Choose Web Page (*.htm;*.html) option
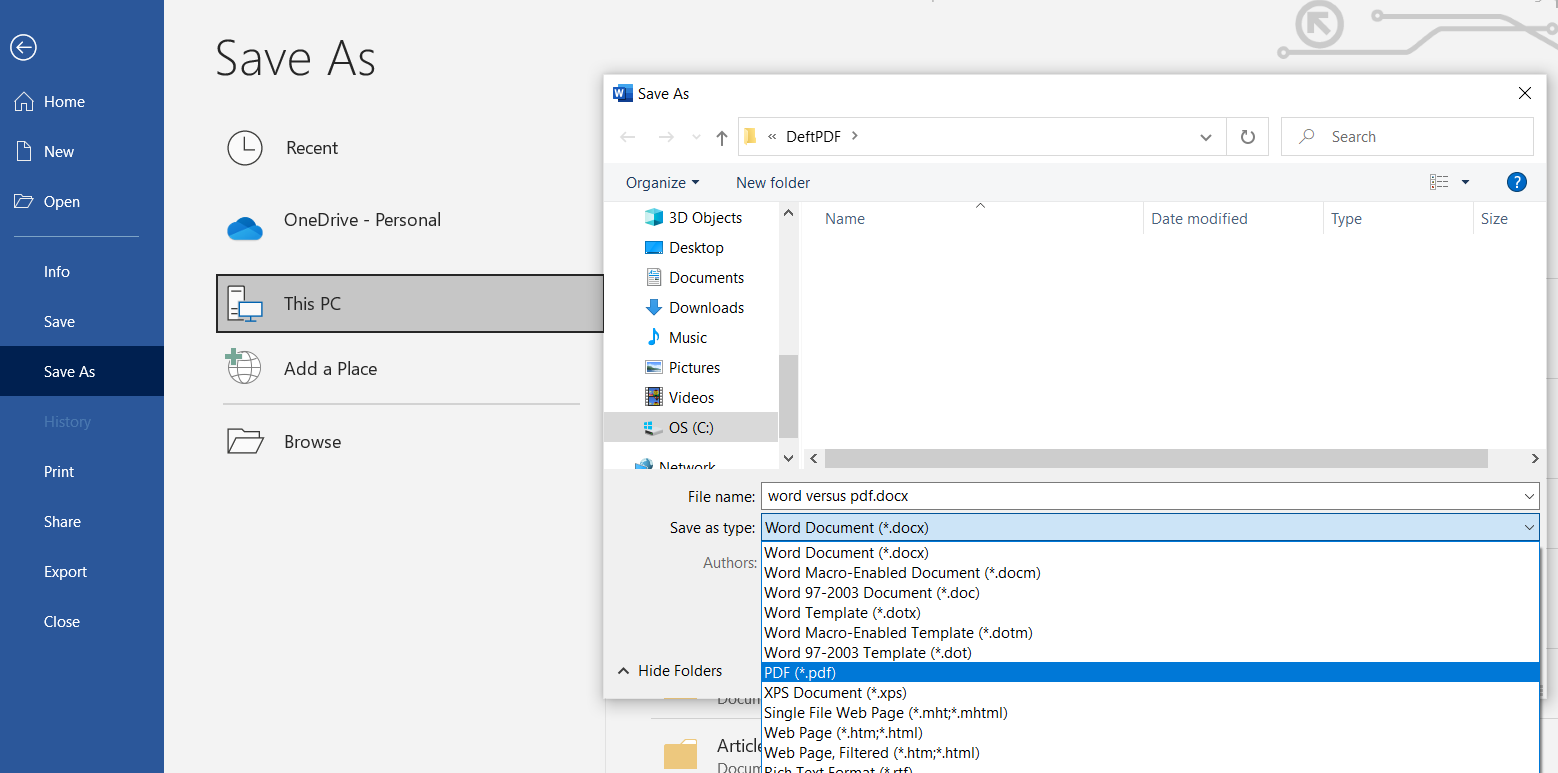This screenshot has height=773, width=1558. tap(1150, 733)
